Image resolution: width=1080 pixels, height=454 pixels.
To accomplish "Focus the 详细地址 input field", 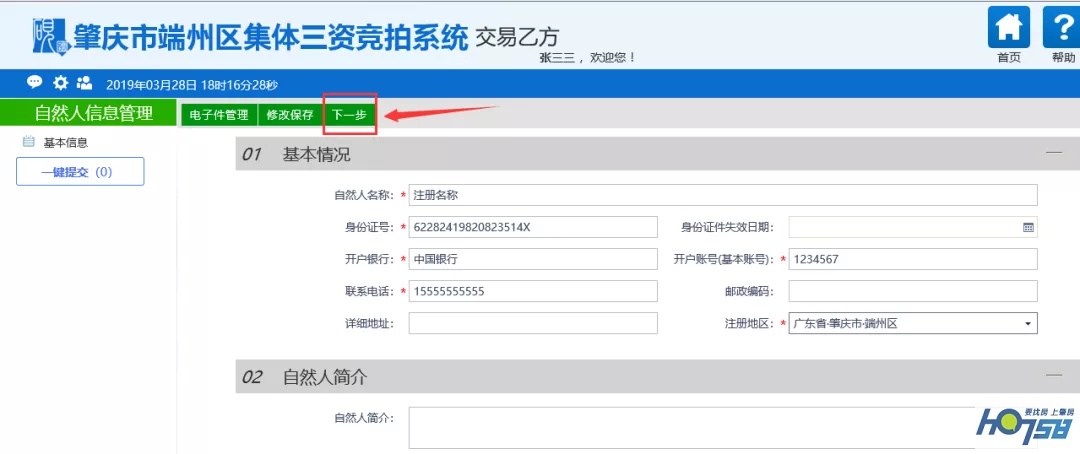I will 533,323.
